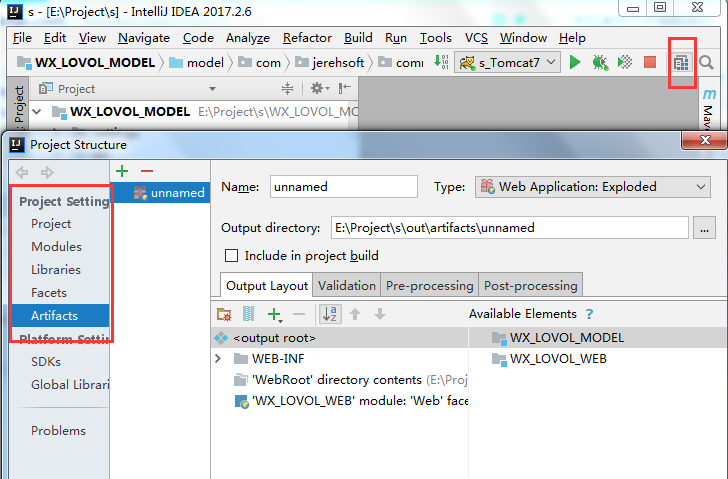Open Tools menu

pos(436,38)
